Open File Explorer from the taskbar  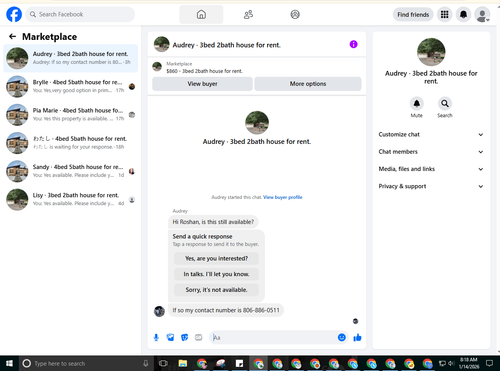click(183, 363)
